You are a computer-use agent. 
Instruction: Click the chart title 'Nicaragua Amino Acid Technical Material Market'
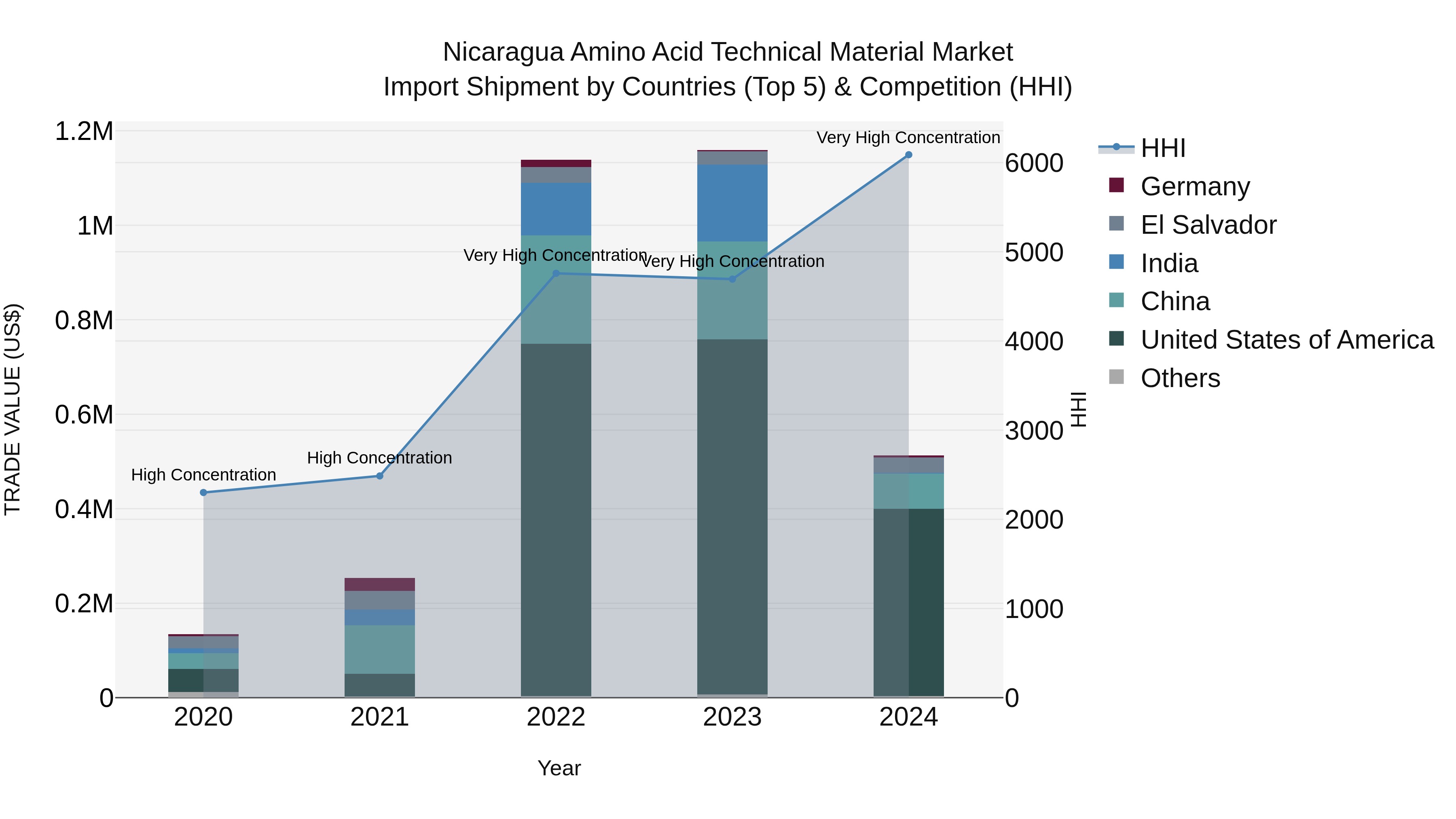(x=728, y=52)
